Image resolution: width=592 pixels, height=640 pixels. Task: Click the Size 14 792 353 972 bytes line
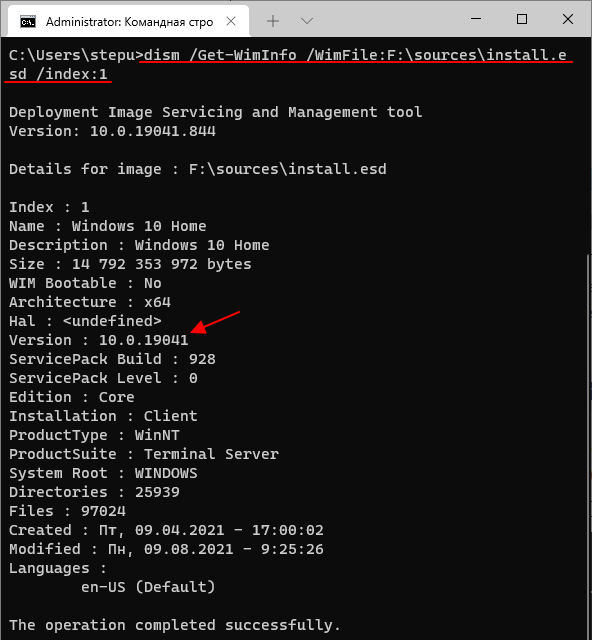130,264
